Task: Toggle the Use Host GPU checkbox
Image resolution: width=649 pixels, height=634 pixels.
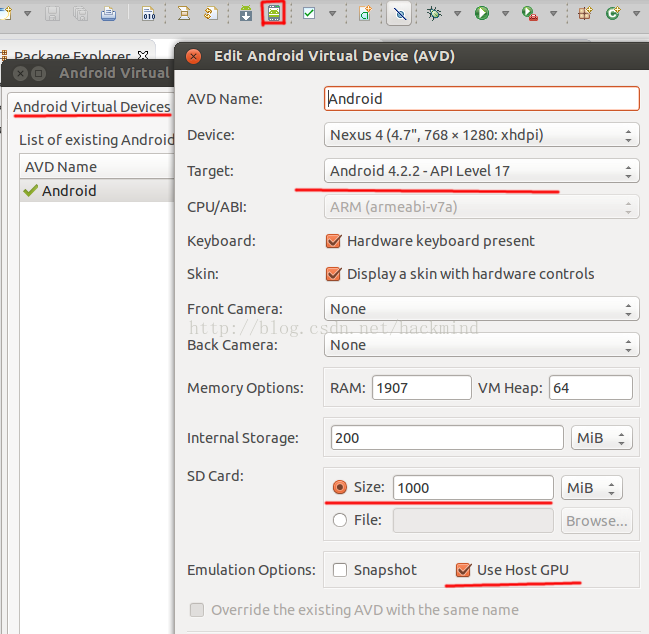Action: coord(463,570)
